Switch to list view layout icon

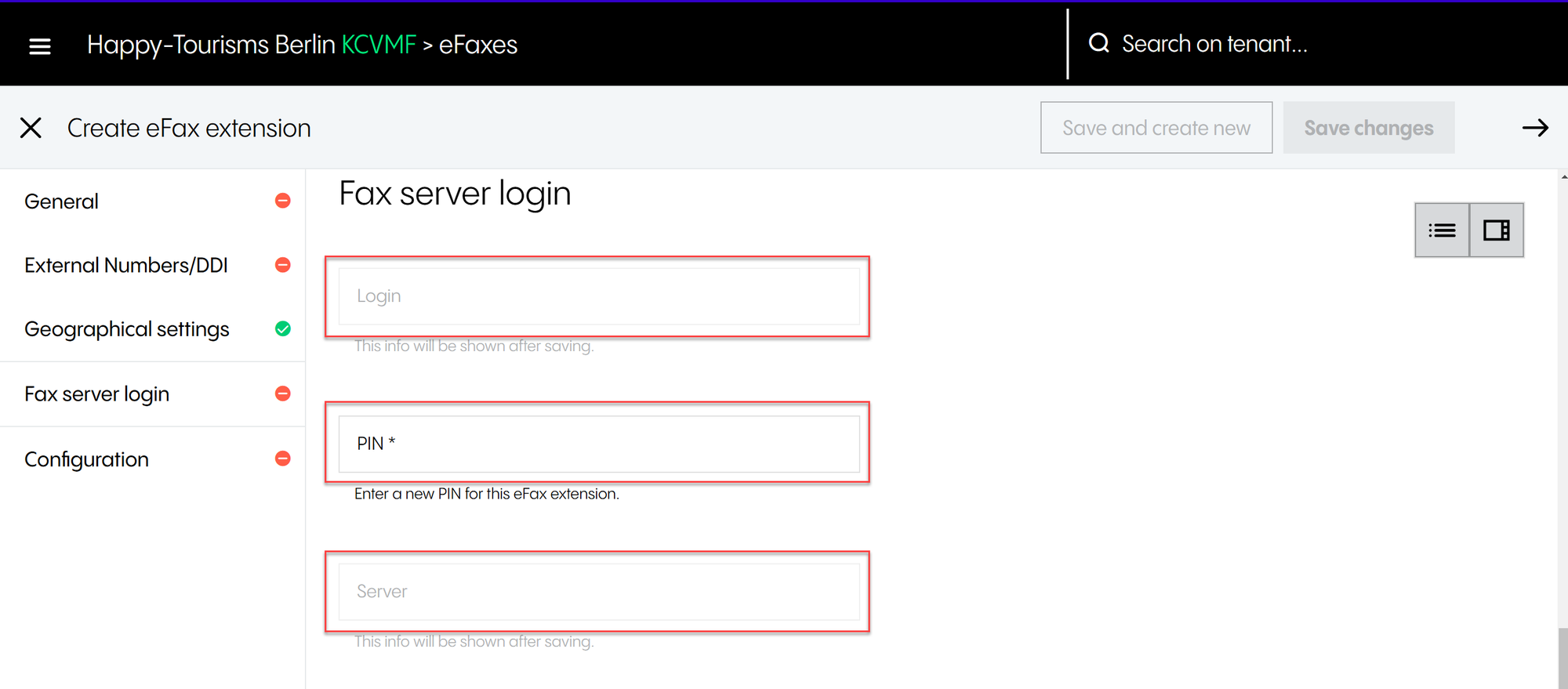coord(1442,230)
